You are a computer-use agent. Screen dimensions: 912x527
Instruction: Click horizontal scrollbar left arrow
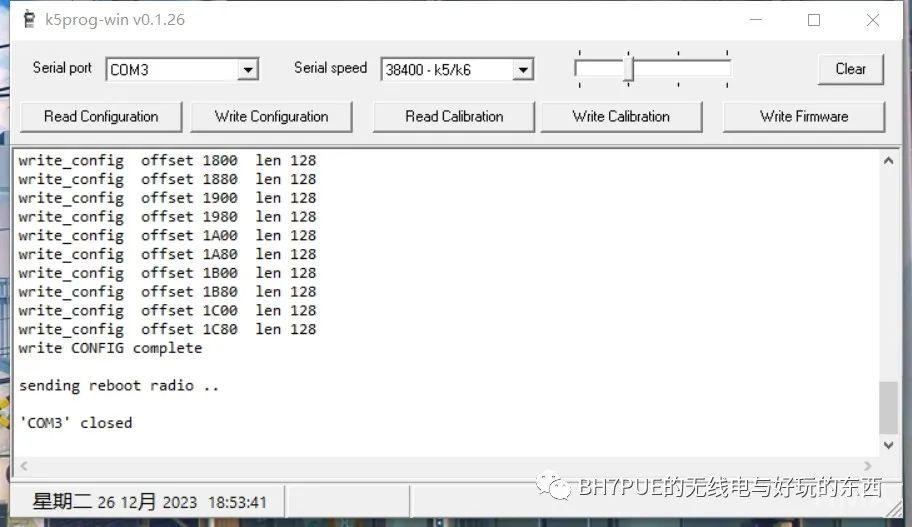(x=24, y=466)
